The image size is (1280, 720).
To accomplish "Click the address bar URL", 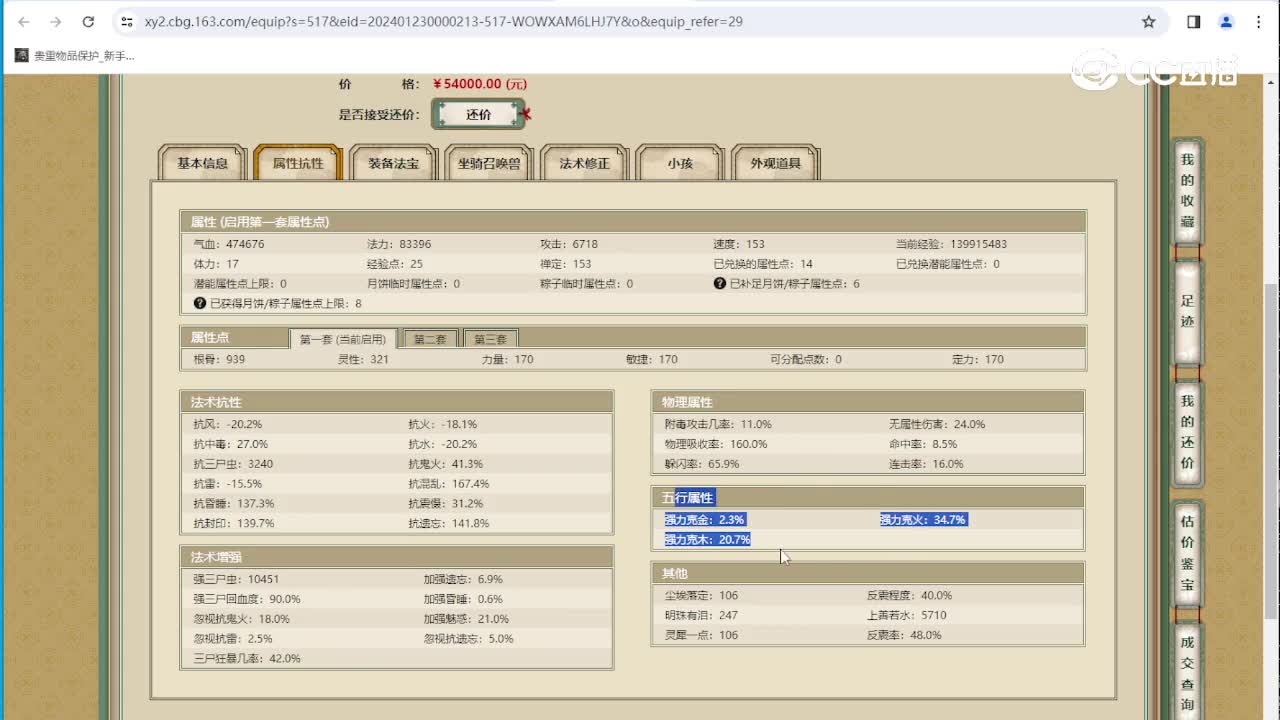I will tap(443, 21).
